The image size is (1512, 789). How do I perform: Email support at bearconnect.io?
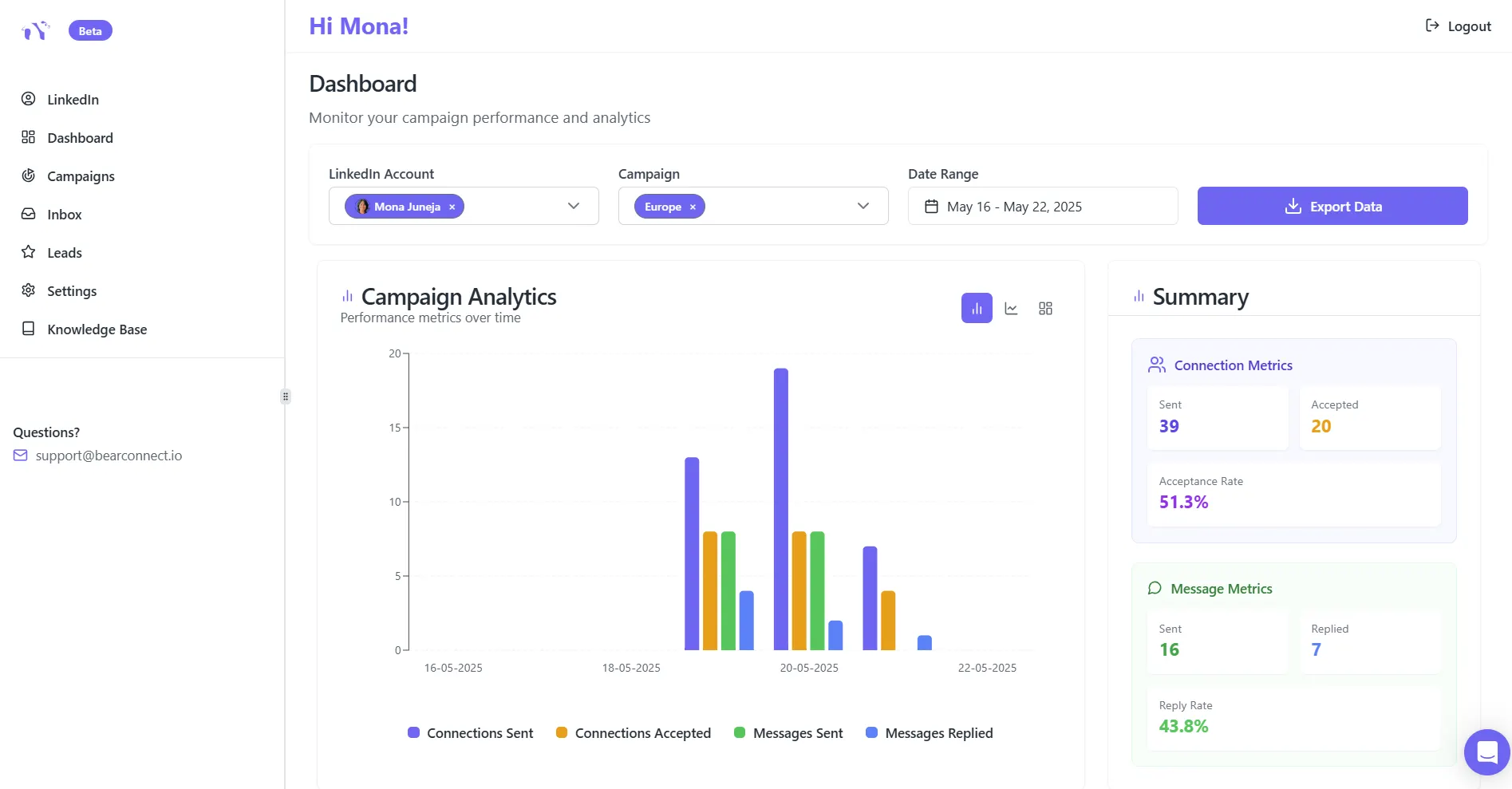tap(109, 455)
